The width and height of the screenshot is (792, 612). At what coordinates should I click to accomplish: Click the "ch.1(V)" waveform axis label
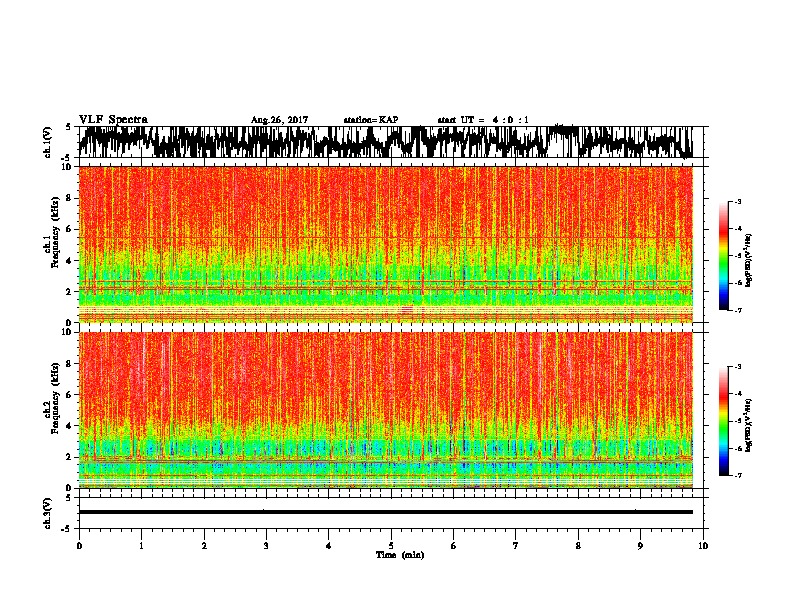pos(48,142)
